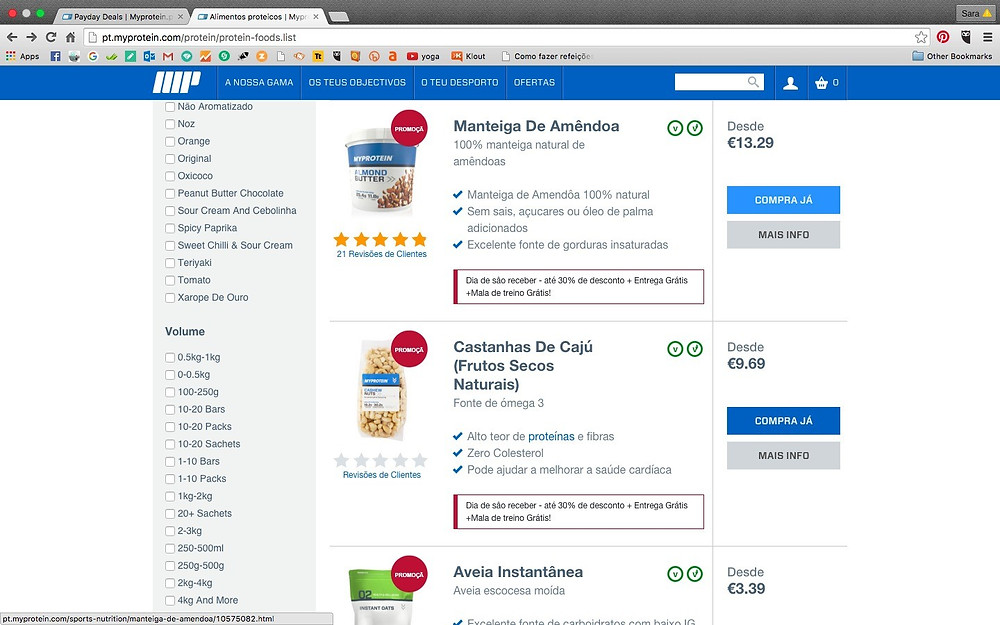Open the Sara profile button

click(x=976, y=13)
